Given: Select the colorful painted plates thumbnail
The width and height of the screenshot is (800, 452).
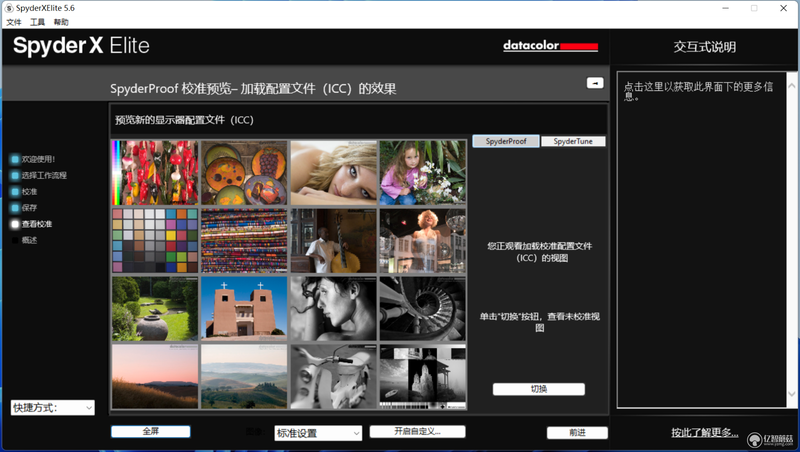Looking at the screenshot, I should 244,173.
